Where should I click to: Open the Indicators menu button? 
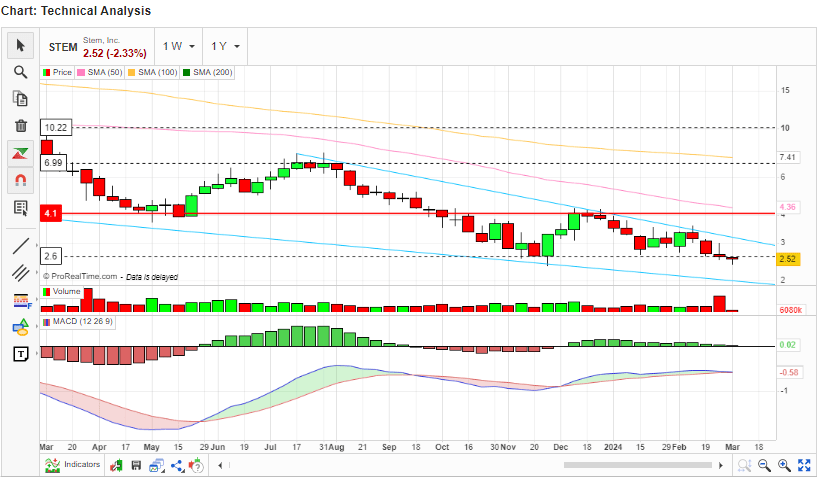[72, 464]
